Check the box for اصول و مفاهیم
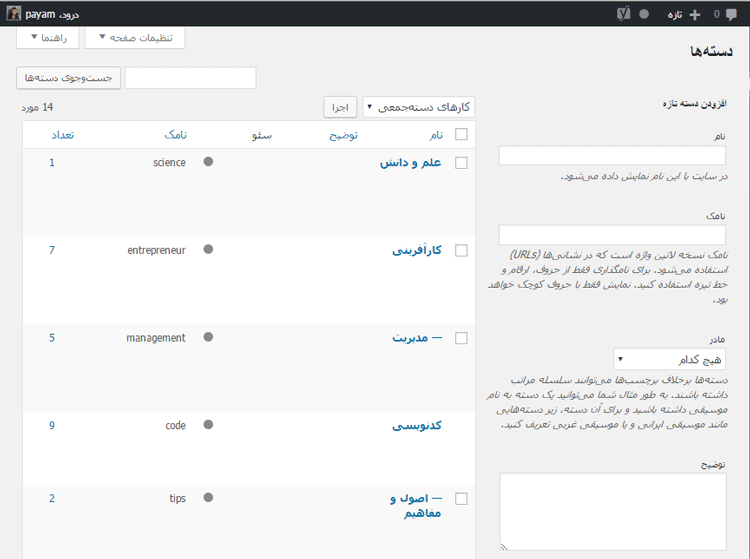The width and height of the screenshot is (750, 559). [x=461, y=499]
